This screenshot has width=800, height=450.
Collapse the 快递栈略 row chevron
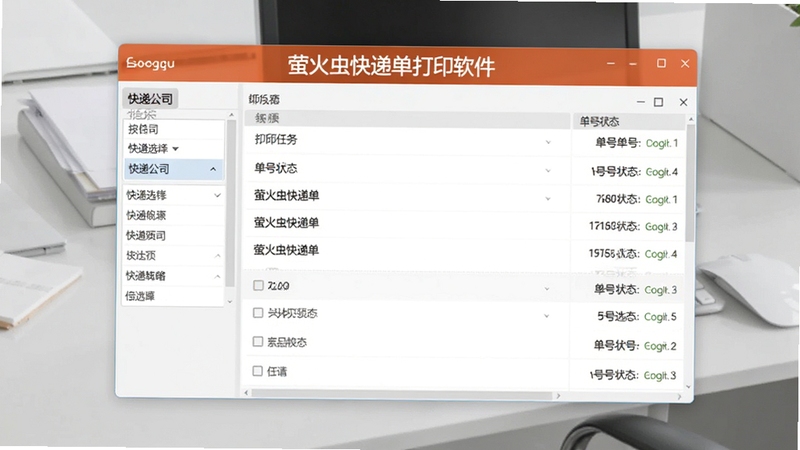point(217,277)
